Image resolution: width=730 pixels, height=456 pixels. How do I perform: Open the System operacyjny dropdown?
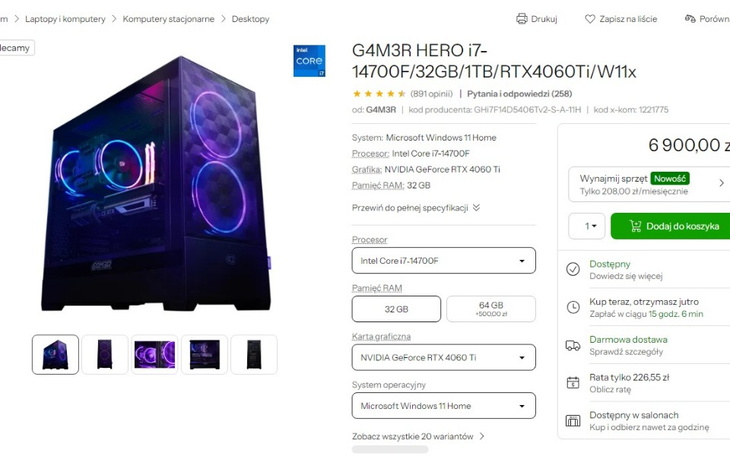tap(444, 406)
